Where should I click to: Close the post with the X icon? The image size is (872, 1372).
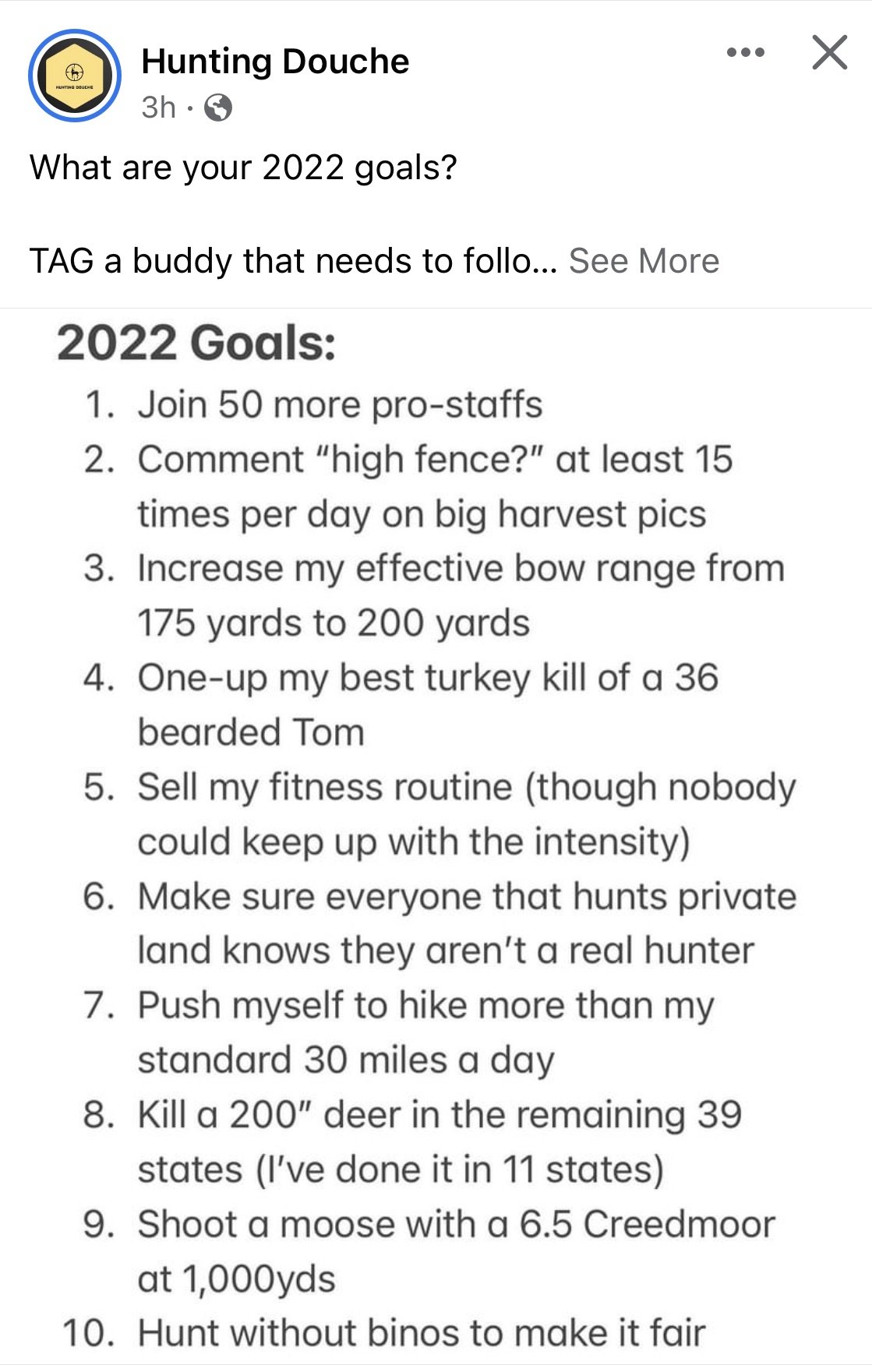coord(829,52)
